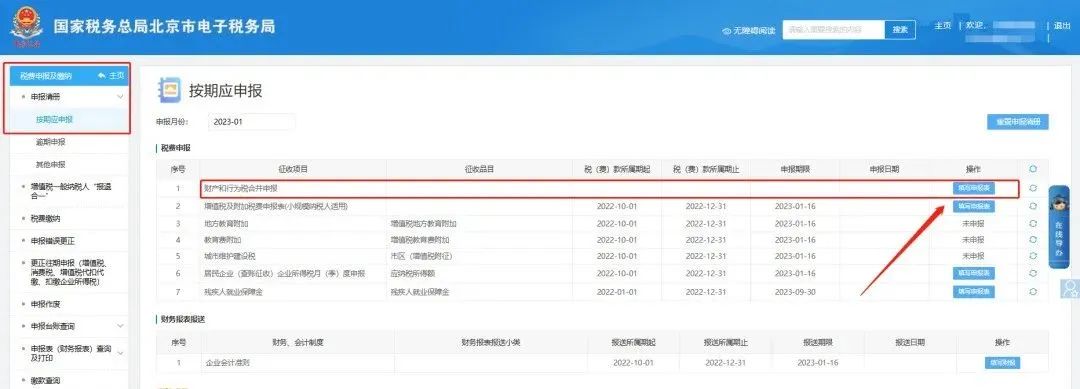Refresh the 残疾人就业保障金 row

pyautogui.click(x=1032, y=291)
